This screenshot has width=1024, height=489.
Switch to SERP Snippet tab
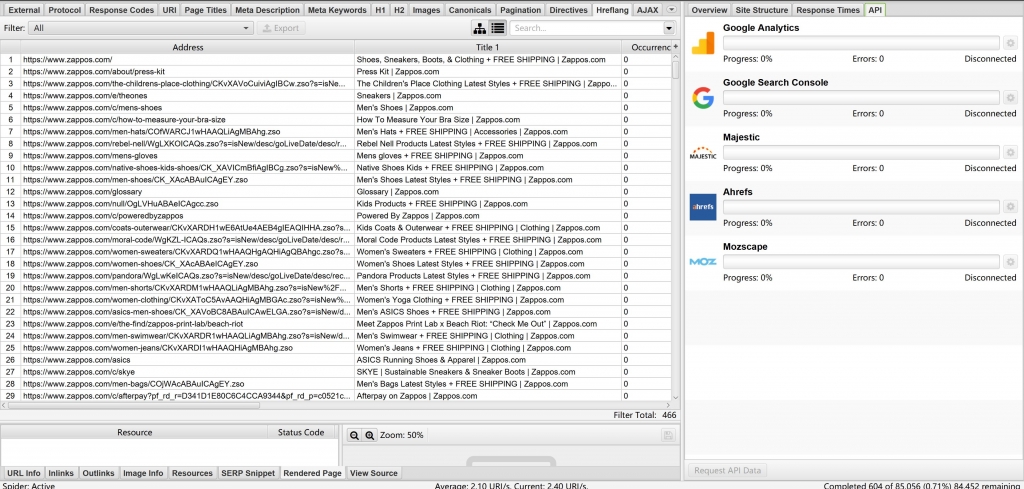pyautogui.click(x=248, y=473)
